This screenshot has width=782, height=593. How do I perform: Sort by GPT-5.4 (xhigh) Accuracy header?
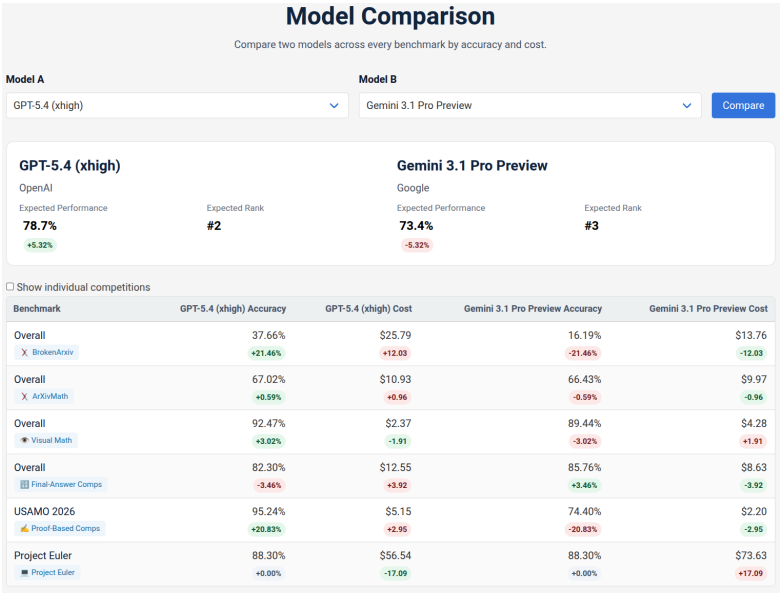(233, 309)
